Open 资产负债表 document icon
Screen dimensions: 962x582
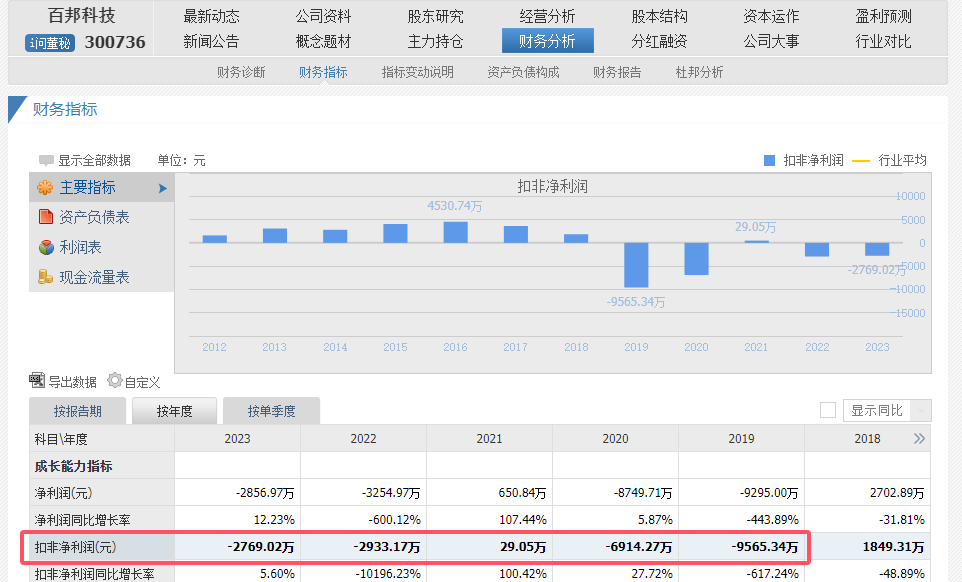click(45, 217)
